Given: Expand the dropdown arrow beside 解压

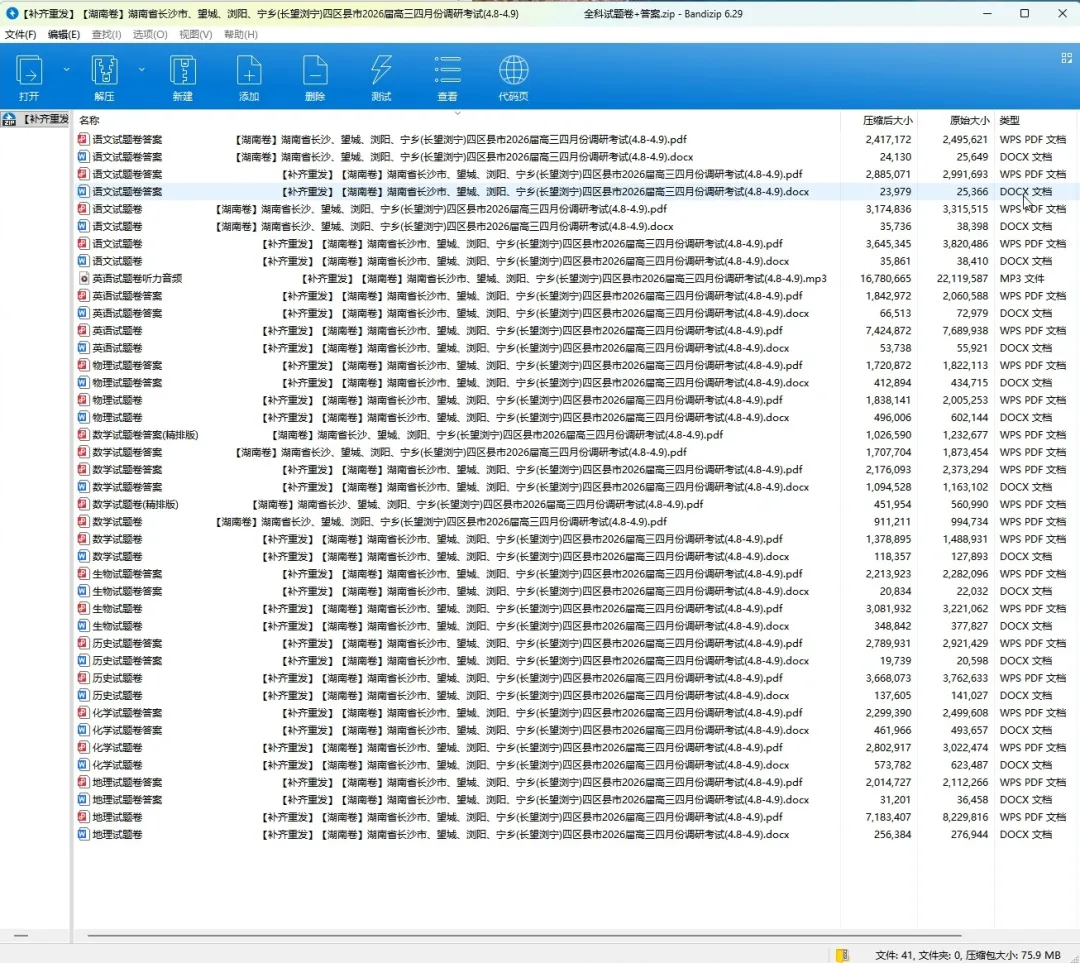Looking at the screenshot, I should pos(142,70).
